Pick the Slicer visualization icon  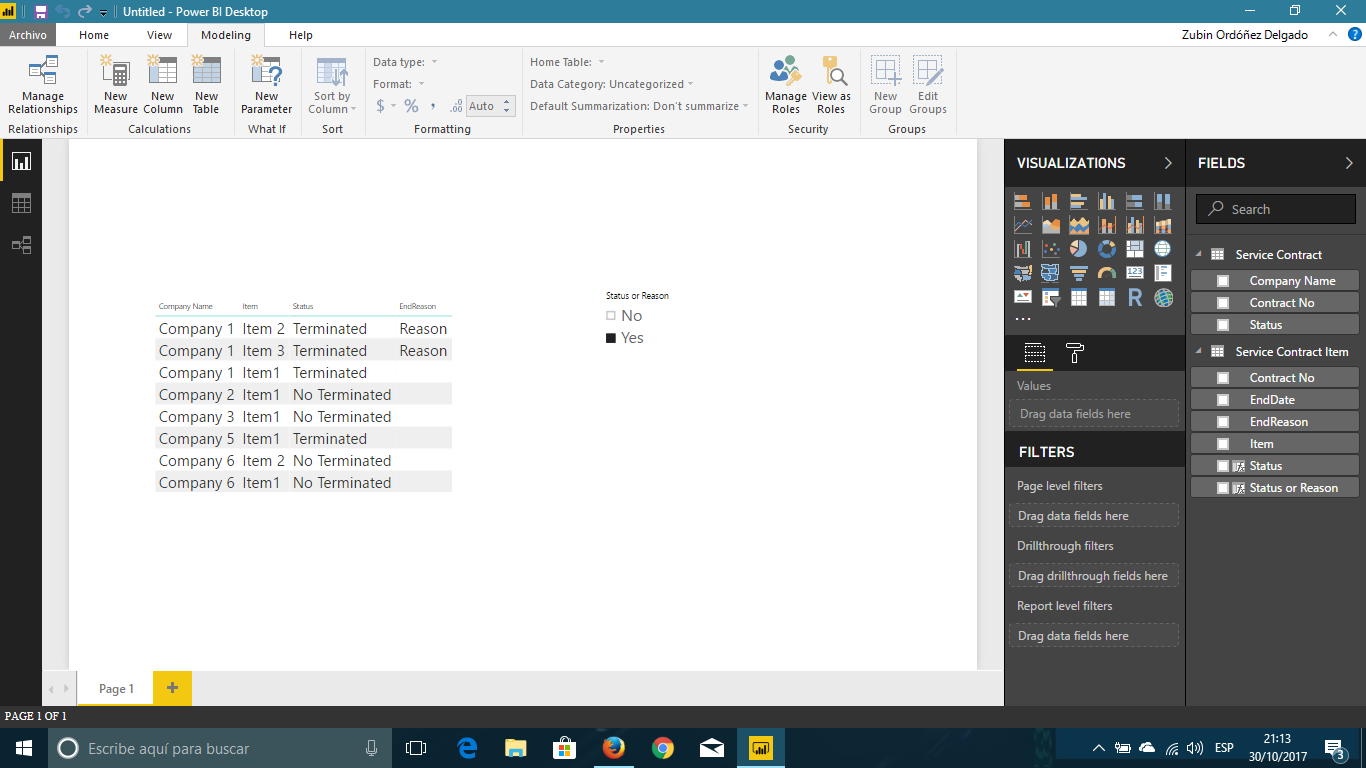coord(1050,297)
